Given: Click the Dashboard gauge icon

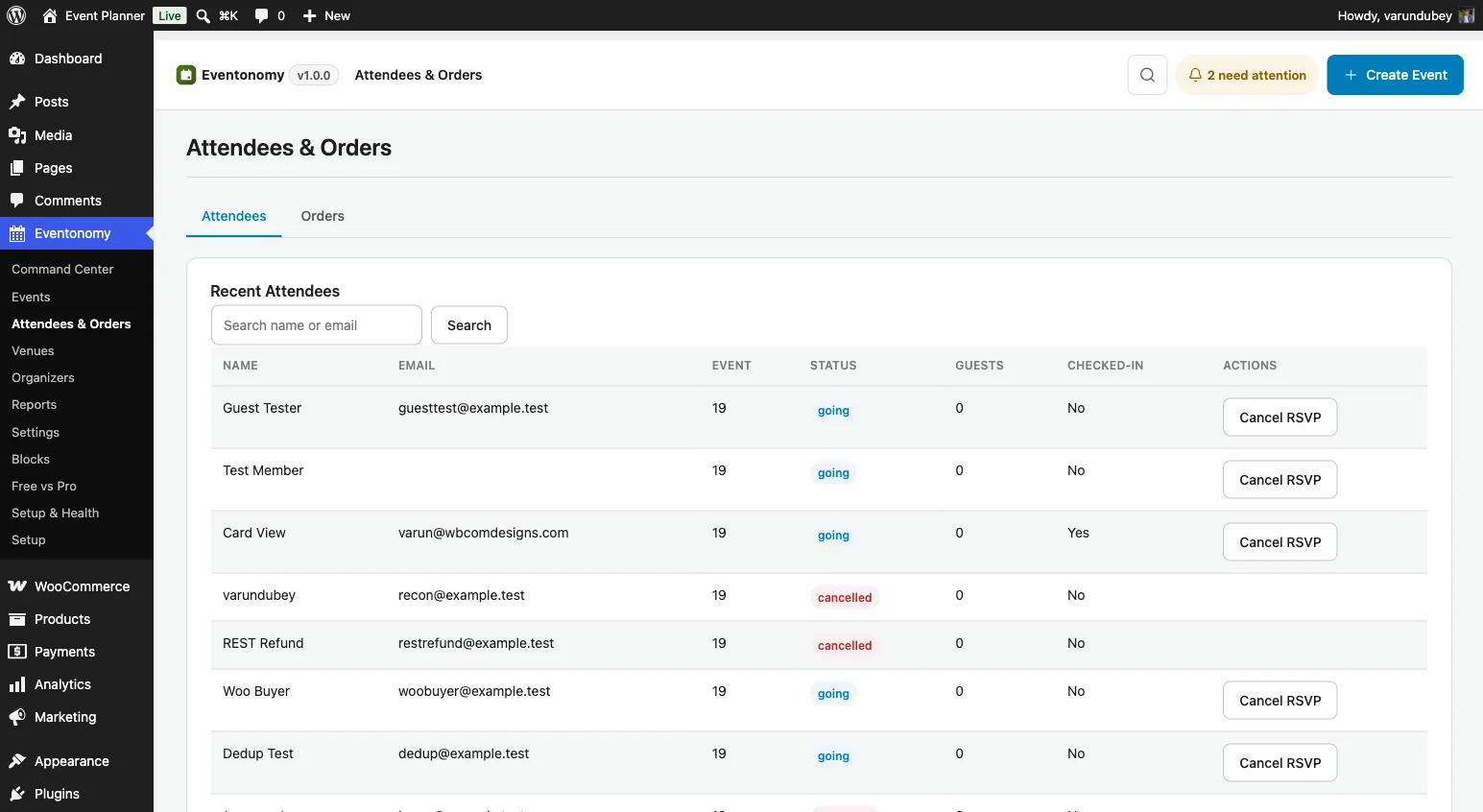Looking at the screenshot, I should (17, 59).
